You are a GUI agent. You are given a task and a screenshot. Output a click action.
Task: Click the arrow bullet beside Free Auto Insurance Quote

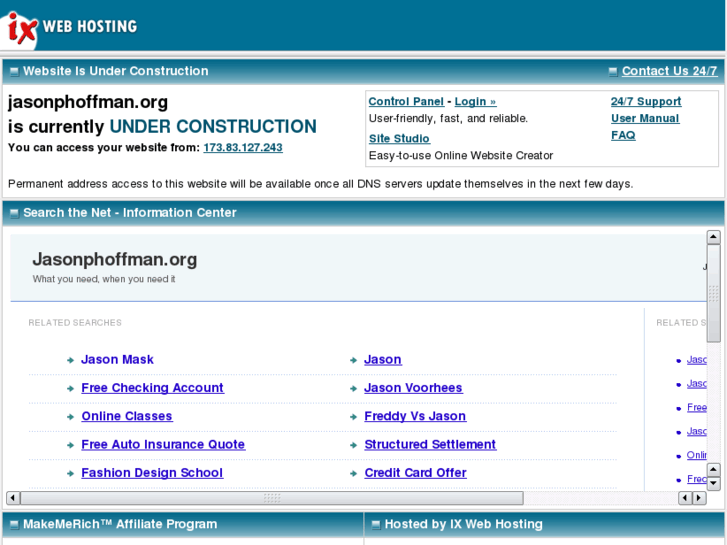[70, 445]
